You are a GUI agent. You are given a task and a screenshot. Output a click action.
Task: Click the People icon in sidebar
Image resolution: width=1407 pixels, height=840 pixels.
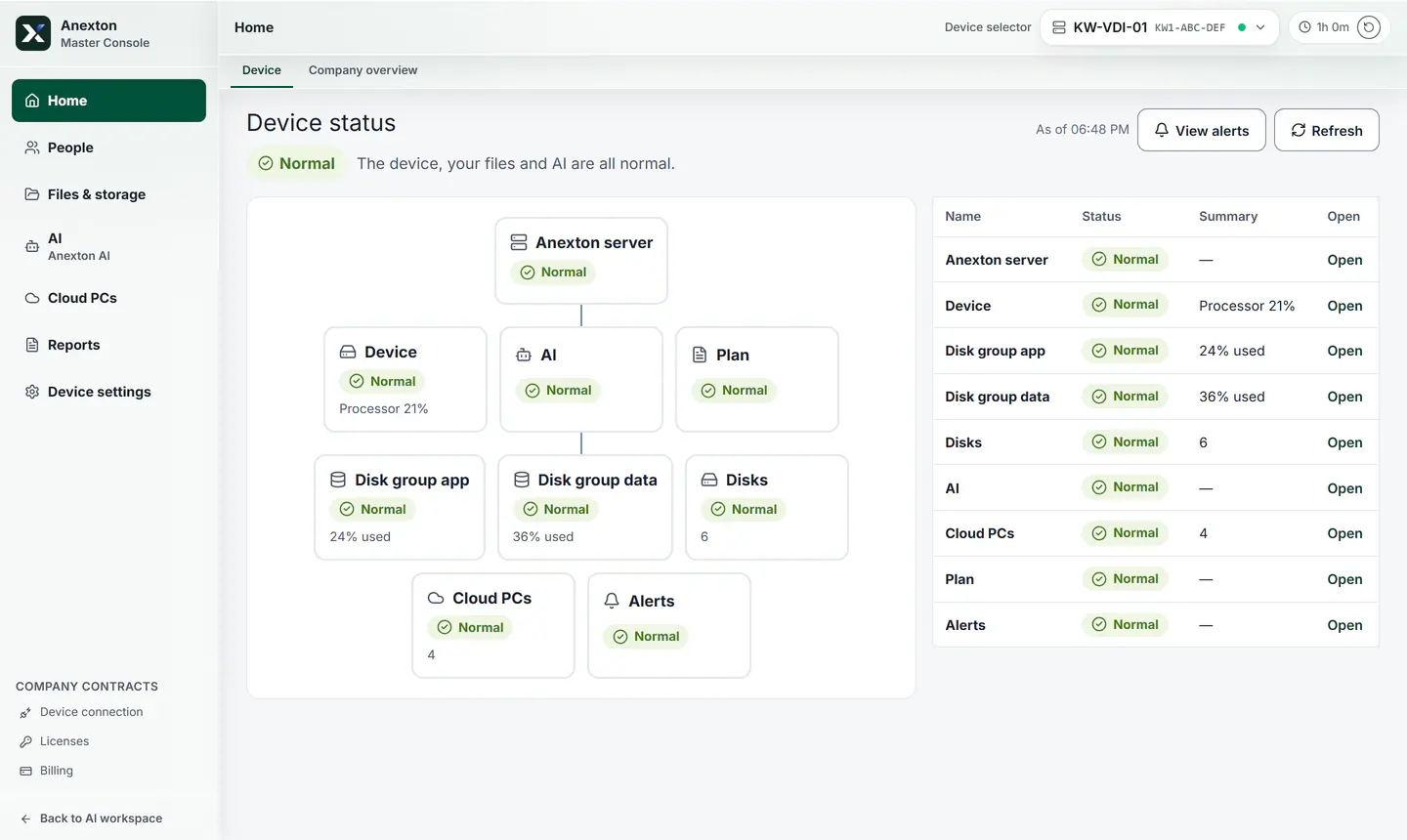click(32, 147)
